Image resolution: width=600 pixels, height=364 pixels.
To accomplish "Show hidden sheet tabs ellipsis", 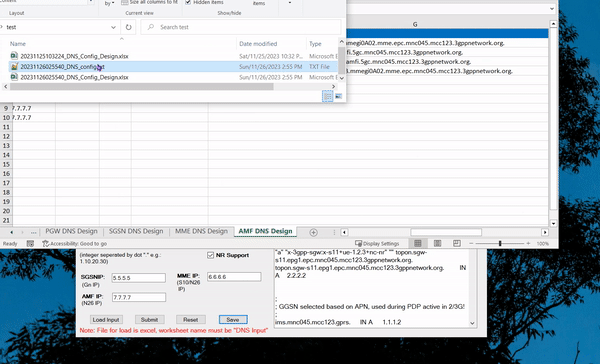I will click(x=34, y=232).
